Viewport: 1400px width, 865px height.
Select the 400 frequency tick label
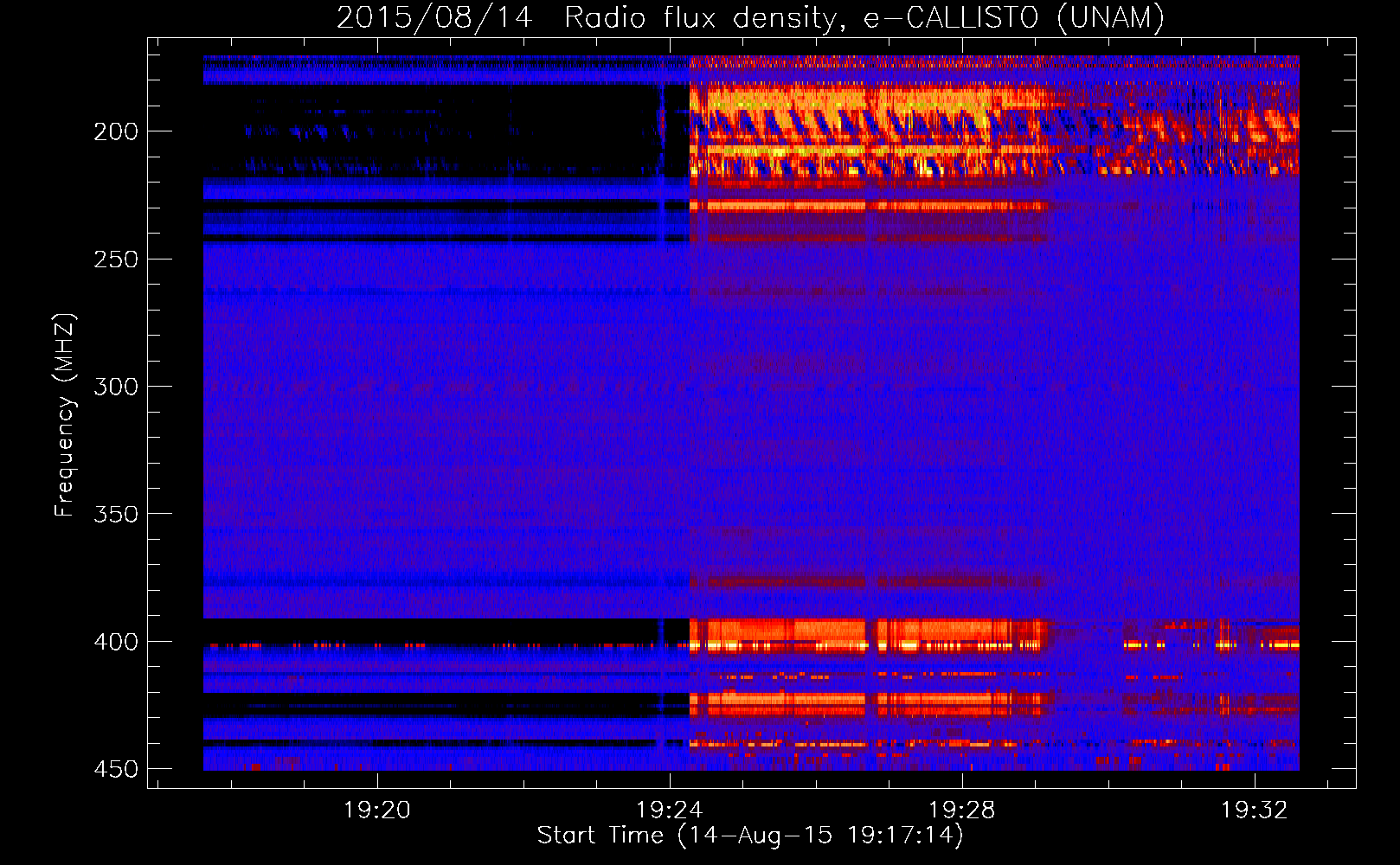(116, 642)
